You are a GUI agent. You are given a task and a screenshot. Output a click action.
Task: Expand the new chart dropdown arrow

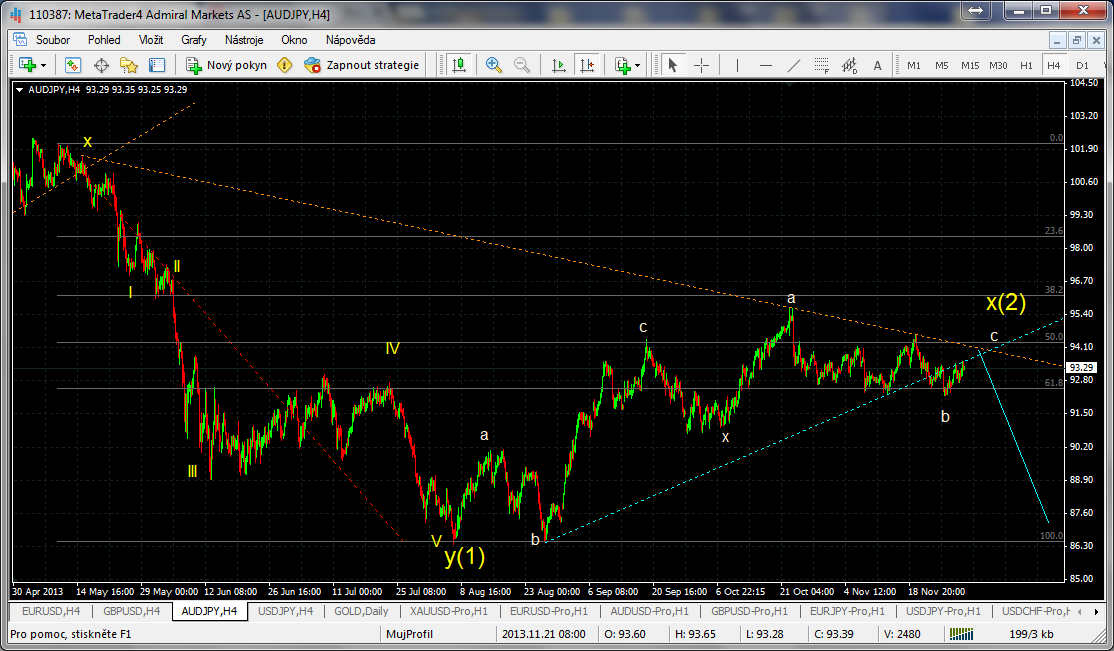pos(43,65)
